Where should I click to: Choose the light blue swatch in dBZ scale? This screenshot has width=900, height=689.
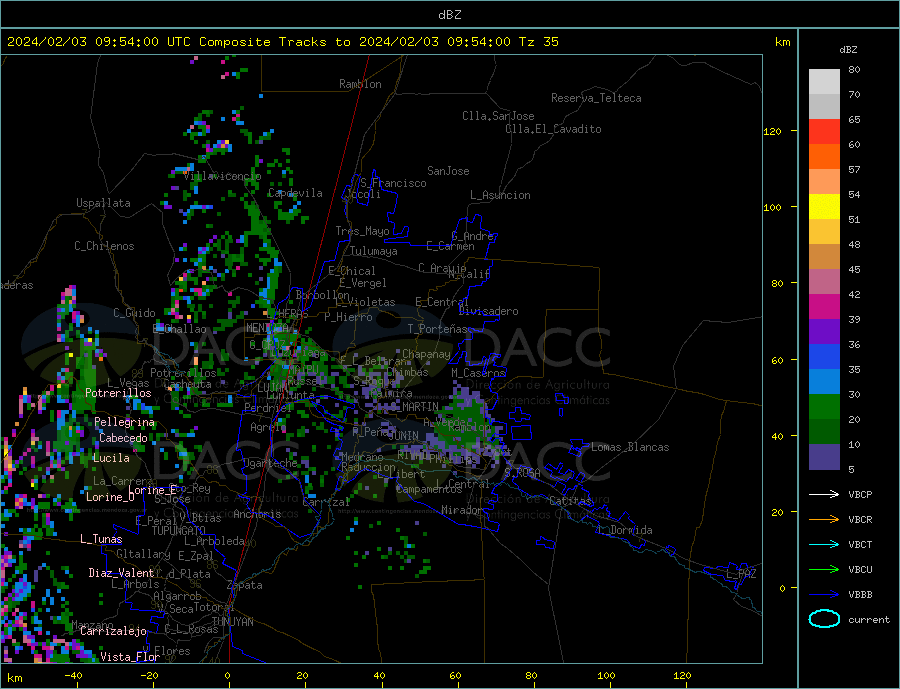(824, 382)
